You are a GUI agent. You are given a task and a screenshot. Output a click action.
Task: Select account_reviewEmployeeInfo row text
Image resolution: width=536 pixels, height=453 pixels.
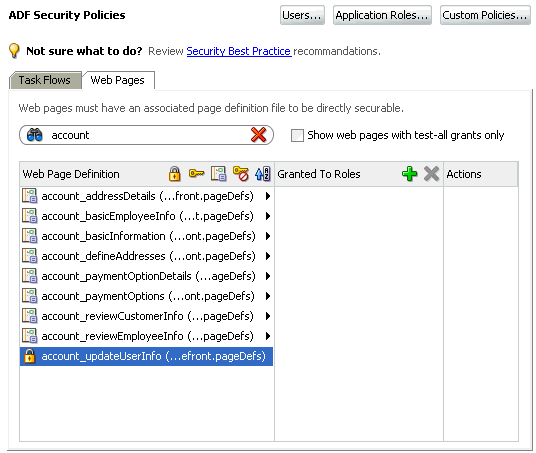(x=147, y=336)
